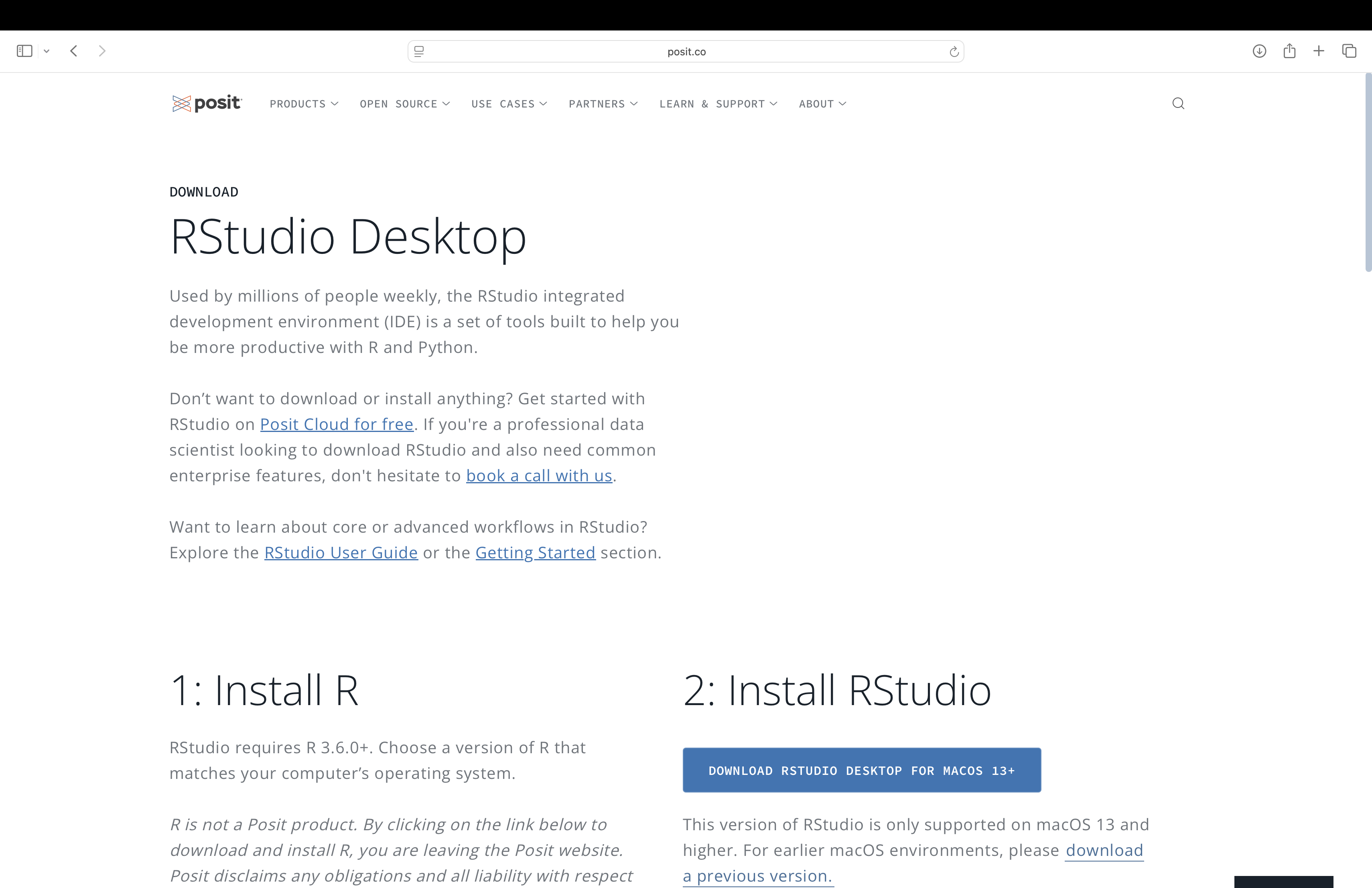Expand the About chevron
This screenshot has width=1372, height=888.
pyautogui.click(x=842, y=104)
